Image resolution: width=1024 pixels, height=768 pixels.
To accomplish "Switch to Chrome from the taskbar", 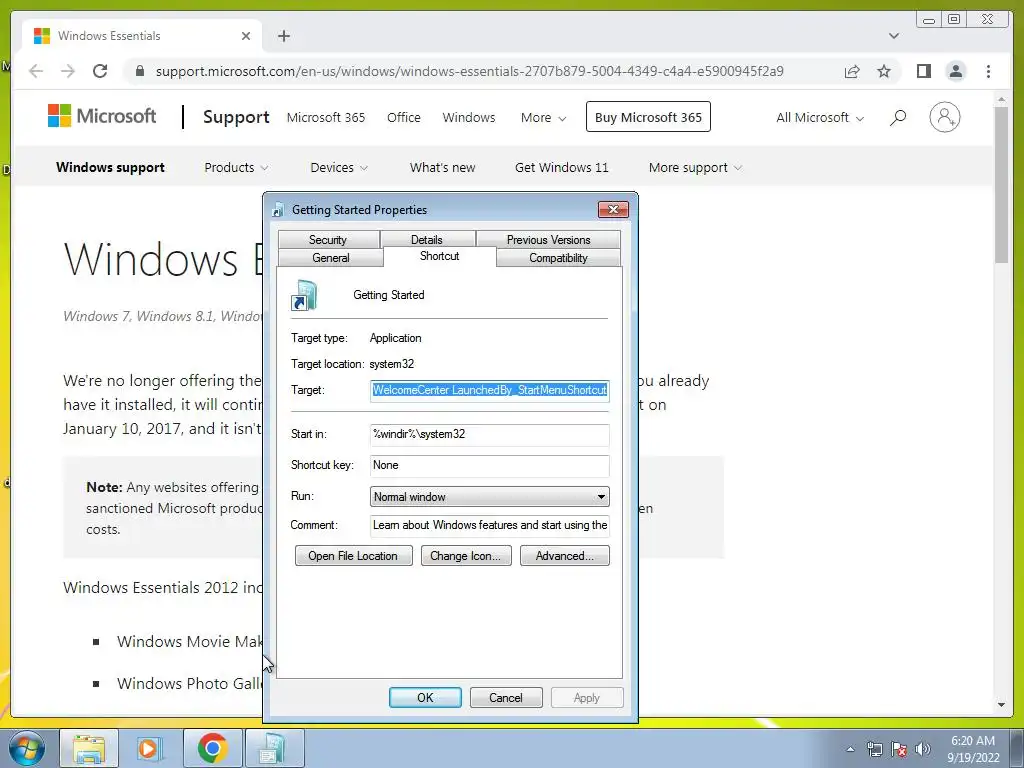I will [x=212, y=748].
